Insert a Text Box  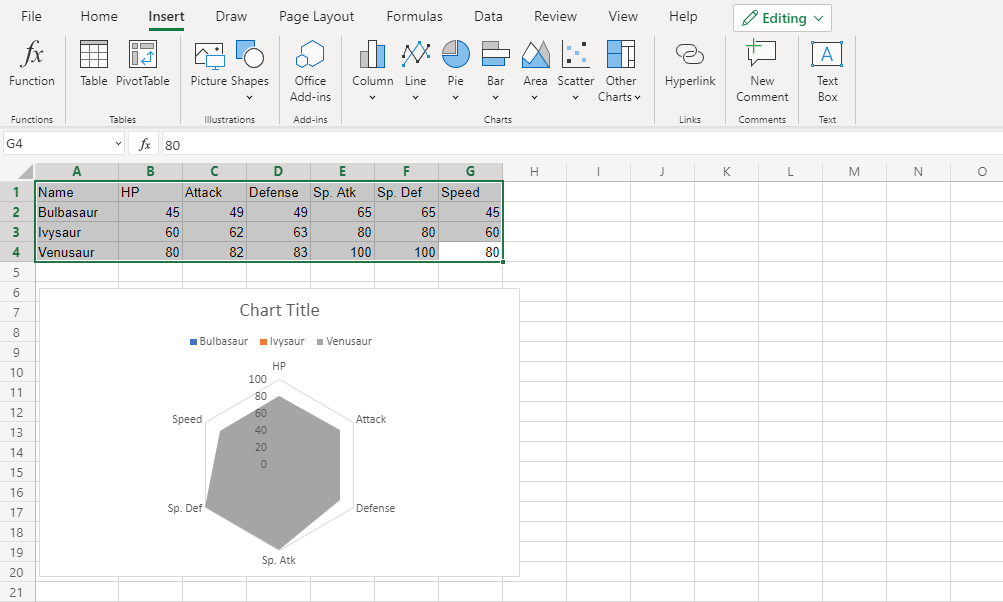827,71
